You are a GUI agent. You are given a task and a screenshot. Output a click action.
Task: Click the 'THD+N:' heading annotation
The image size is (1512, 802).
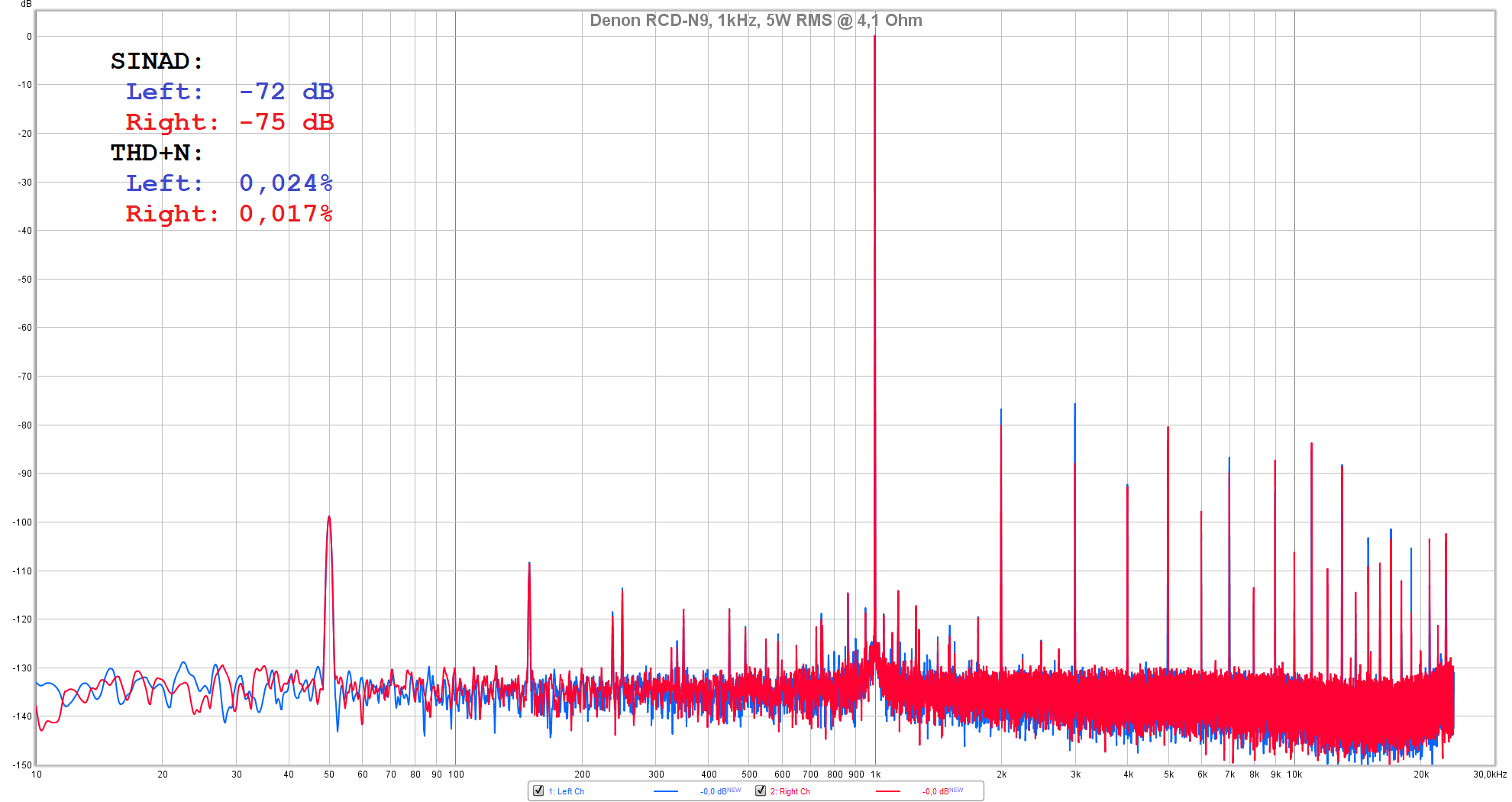click(x=157, y=153)
